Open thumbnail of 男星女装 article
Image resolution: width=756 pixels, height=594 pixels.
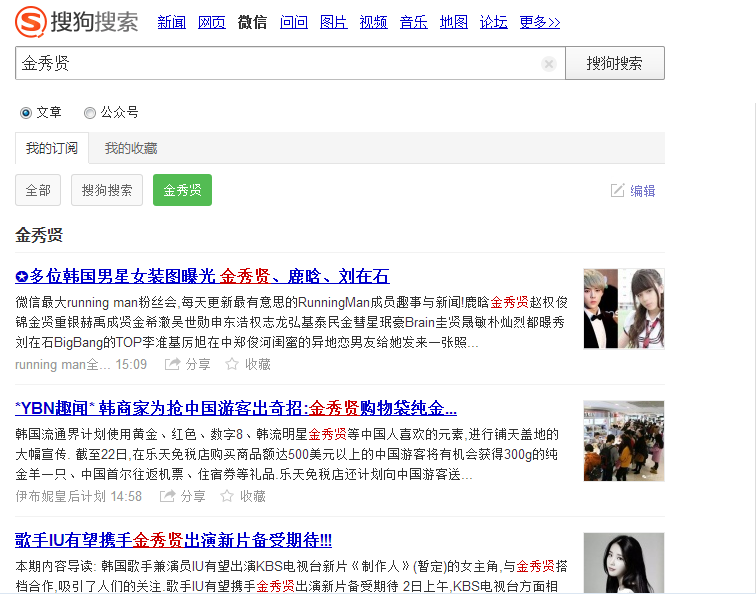(624, 309)
